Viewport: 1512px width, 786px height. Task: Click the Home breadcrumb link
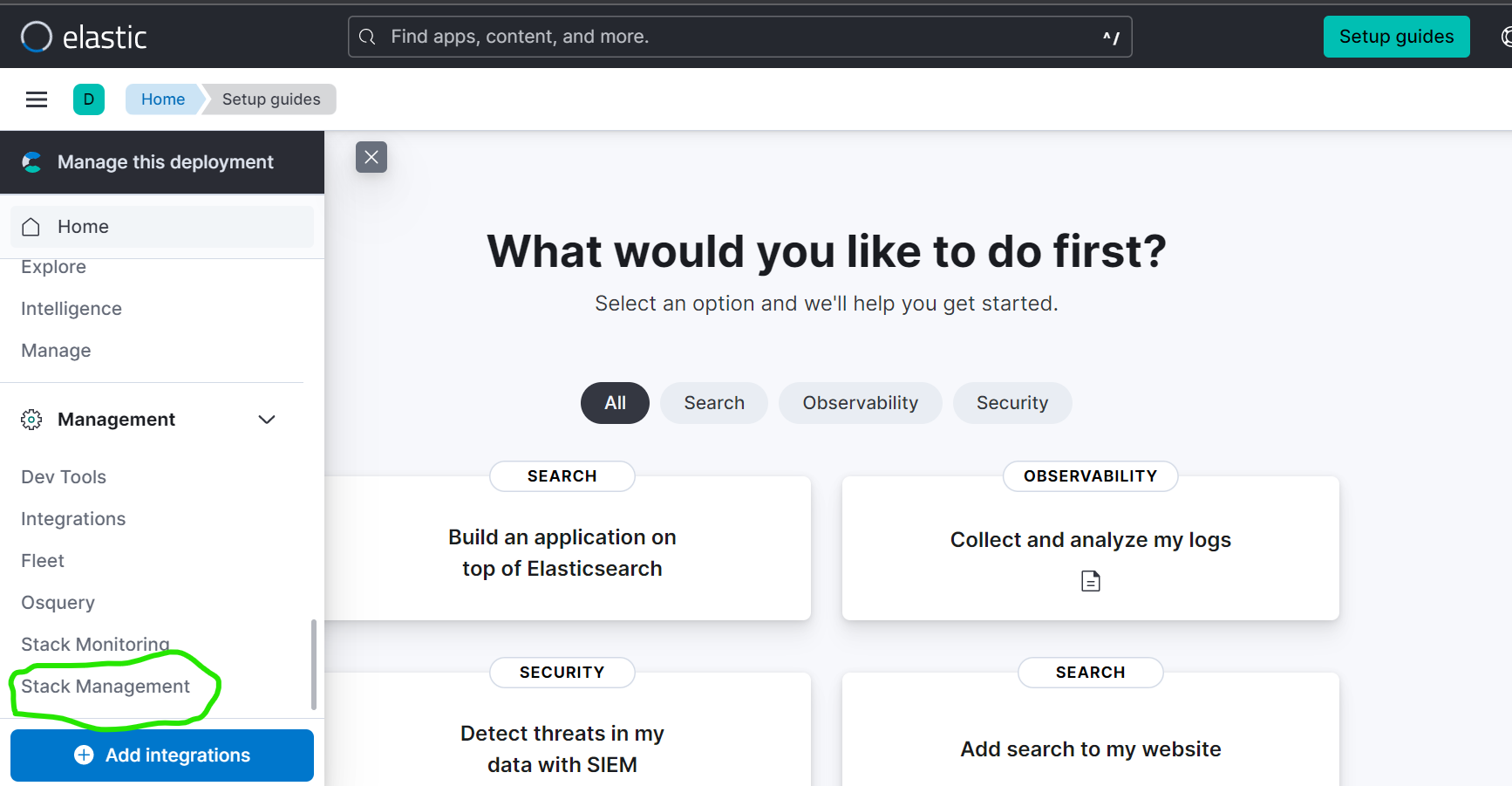(163, 99)
